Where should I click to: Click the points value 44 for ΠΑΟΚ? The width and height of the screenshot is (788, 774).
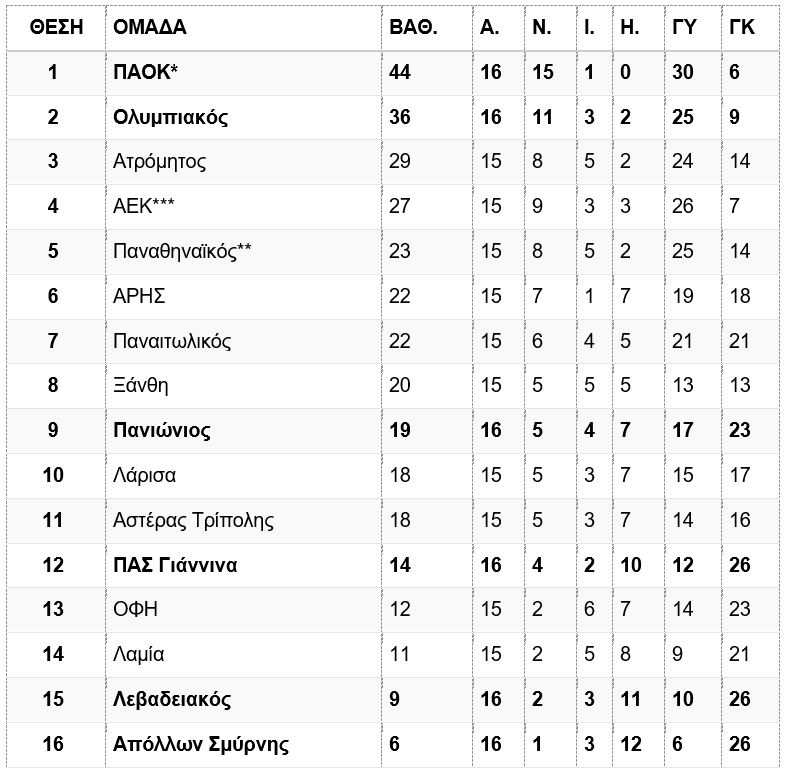400,72
